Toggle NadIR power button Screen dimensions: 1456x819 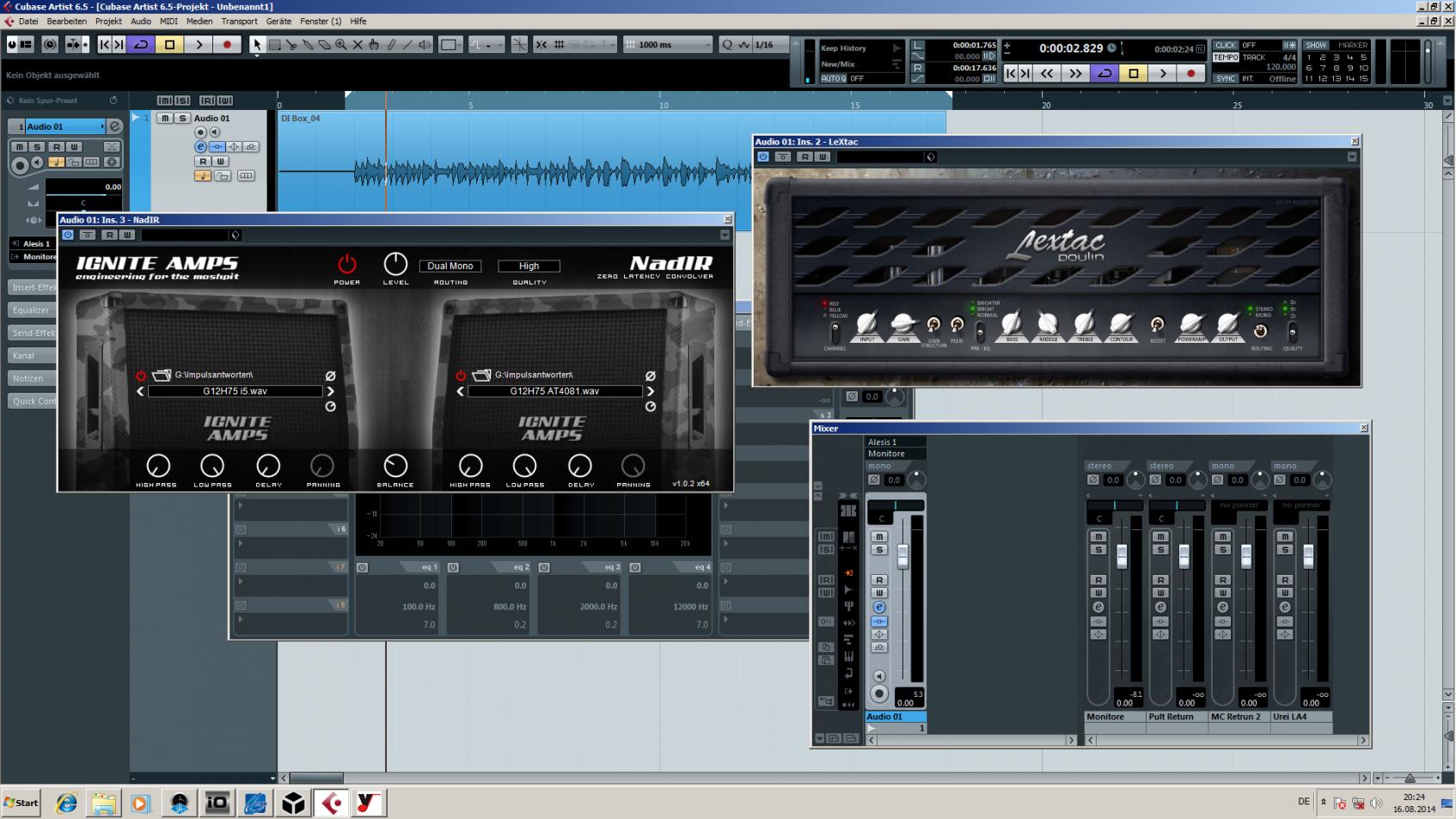tap(347, 263)
